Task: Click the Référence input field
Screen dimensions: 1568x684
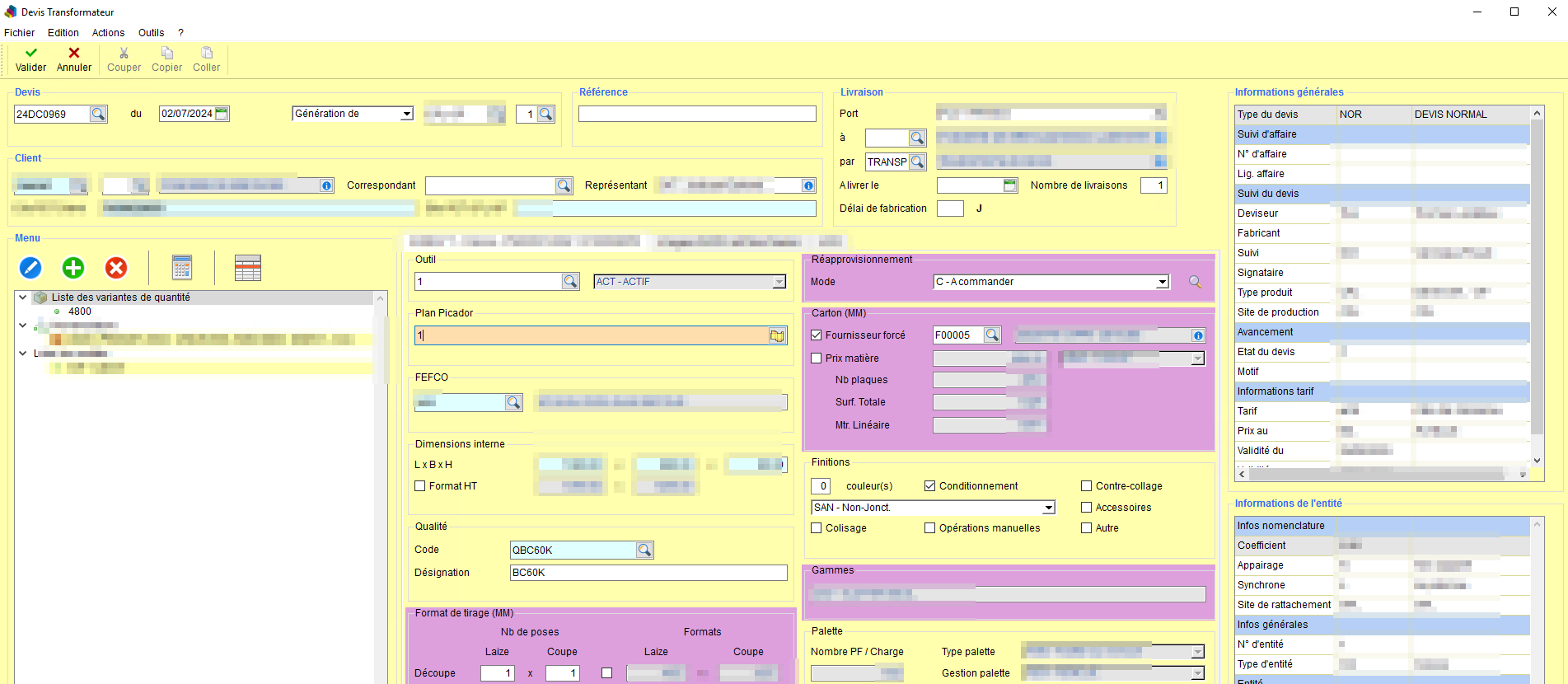Action: [x=697, y=114]
